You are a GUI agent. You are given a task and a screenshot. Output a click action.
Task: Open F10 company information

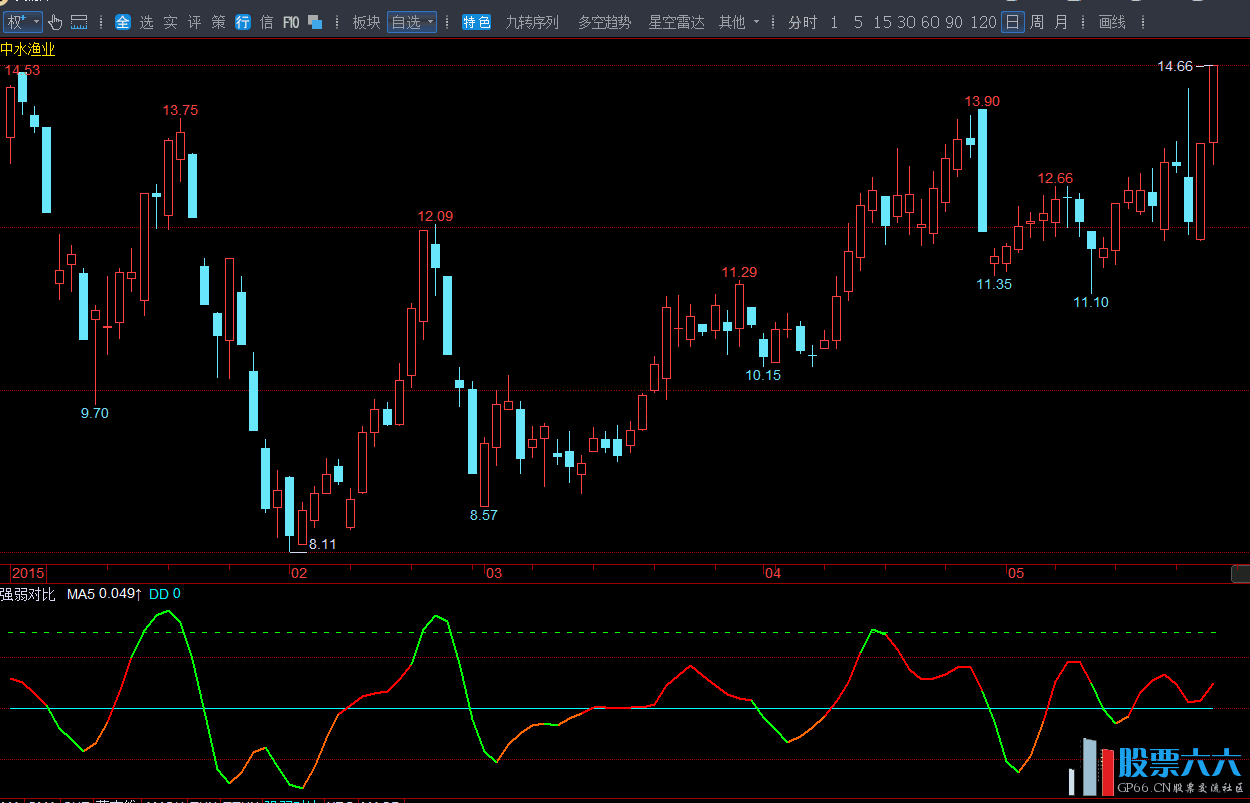click(291, 22)
